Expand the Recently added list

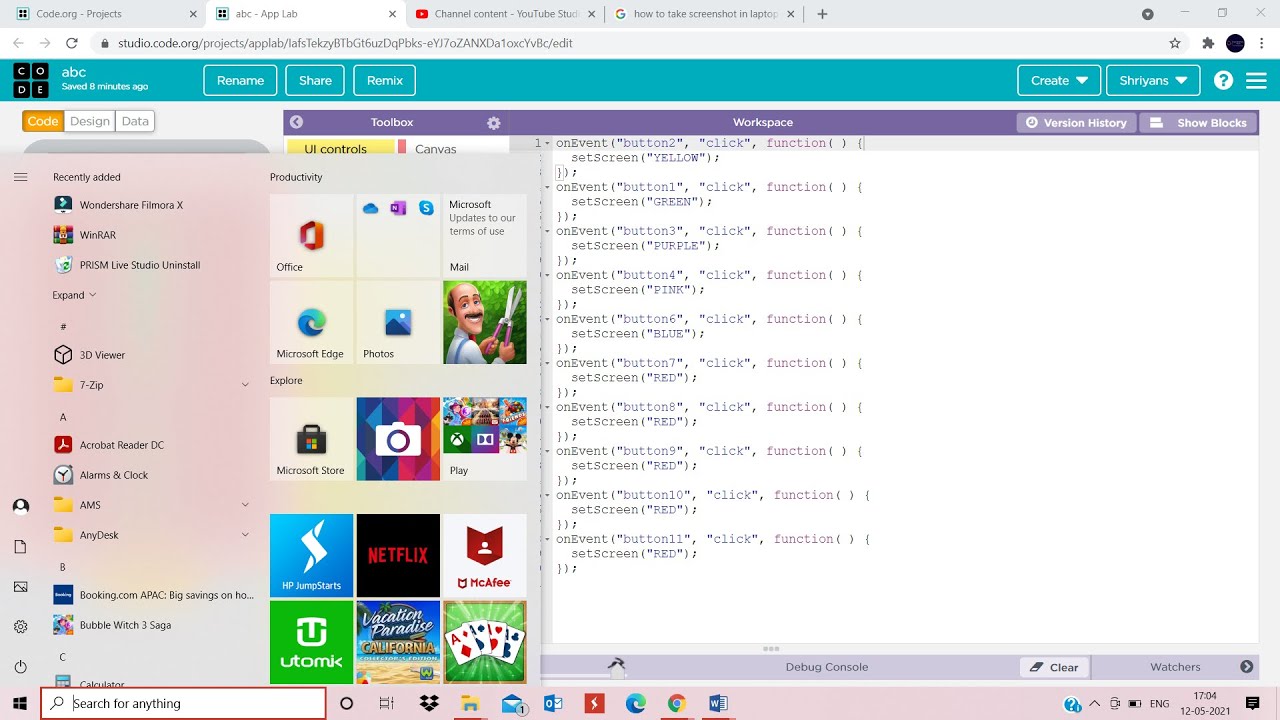pos(74,295)
